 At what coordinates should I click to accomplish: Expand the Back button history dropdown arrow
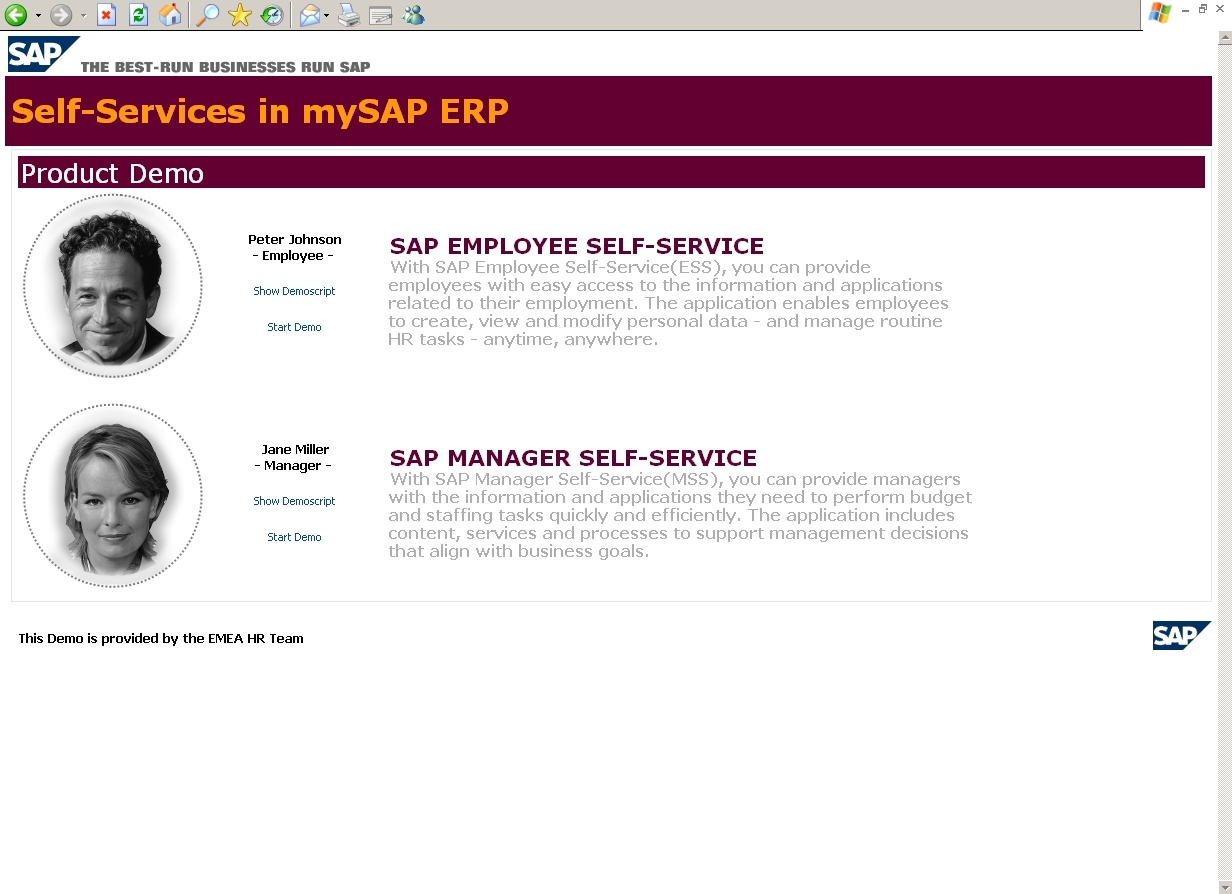coord(38,15)
